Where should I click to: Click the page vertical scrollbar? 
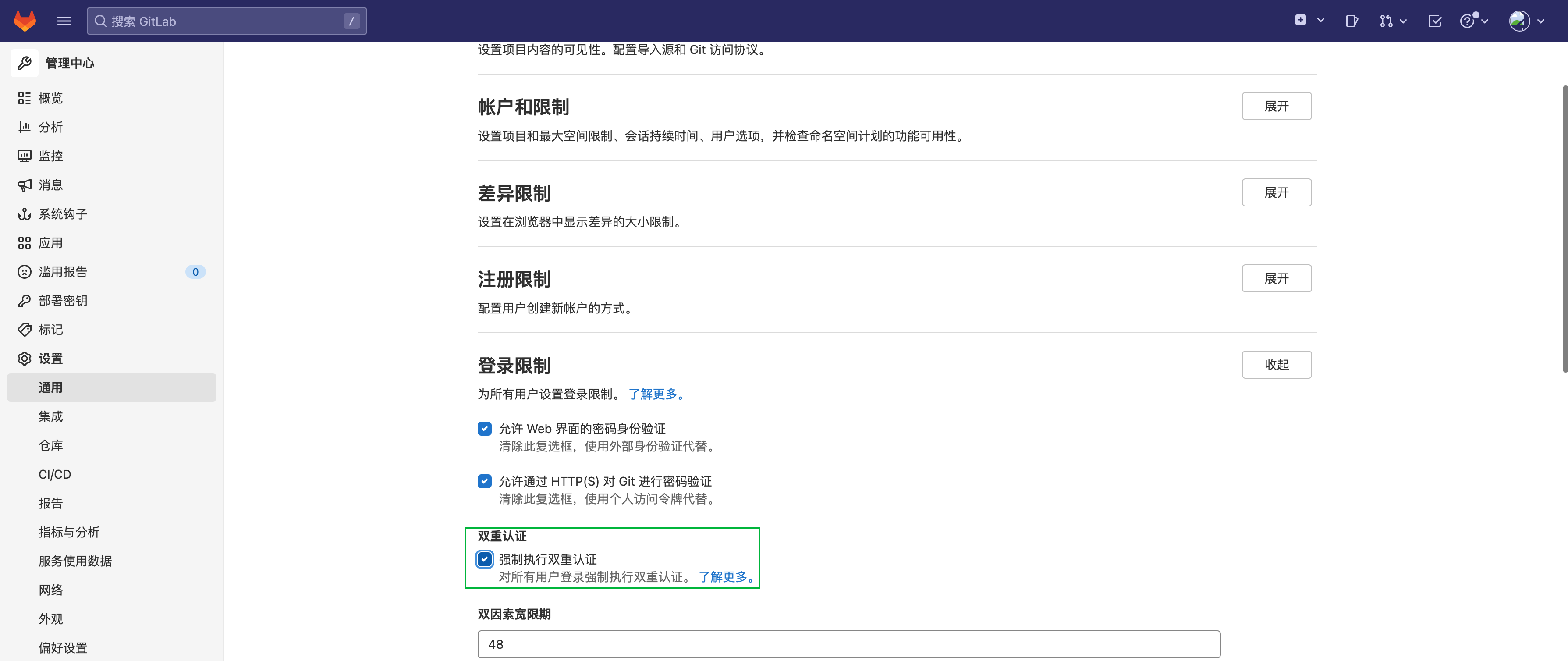1564,228
